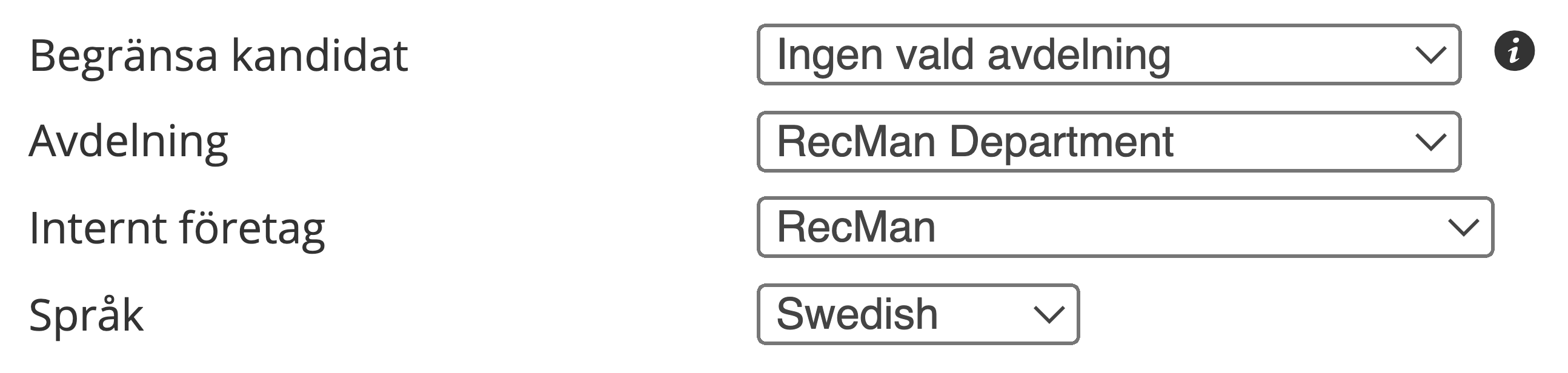The width and height of the screenshot is (1568, 373).
Task: Click the 'Swedish' selected value
Action: coord(857,315)
